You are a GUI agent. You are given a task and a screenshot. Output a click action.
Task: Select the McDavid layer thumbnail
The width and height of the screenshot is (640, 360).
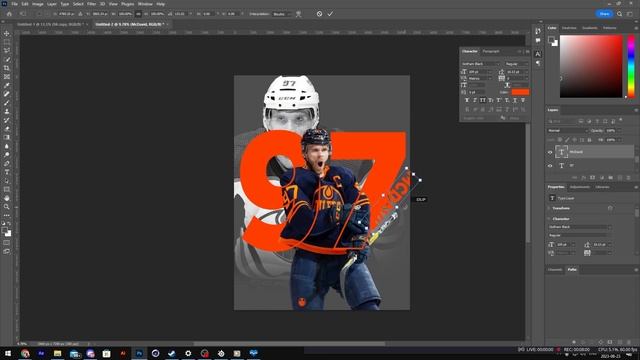tap(562, 152)
